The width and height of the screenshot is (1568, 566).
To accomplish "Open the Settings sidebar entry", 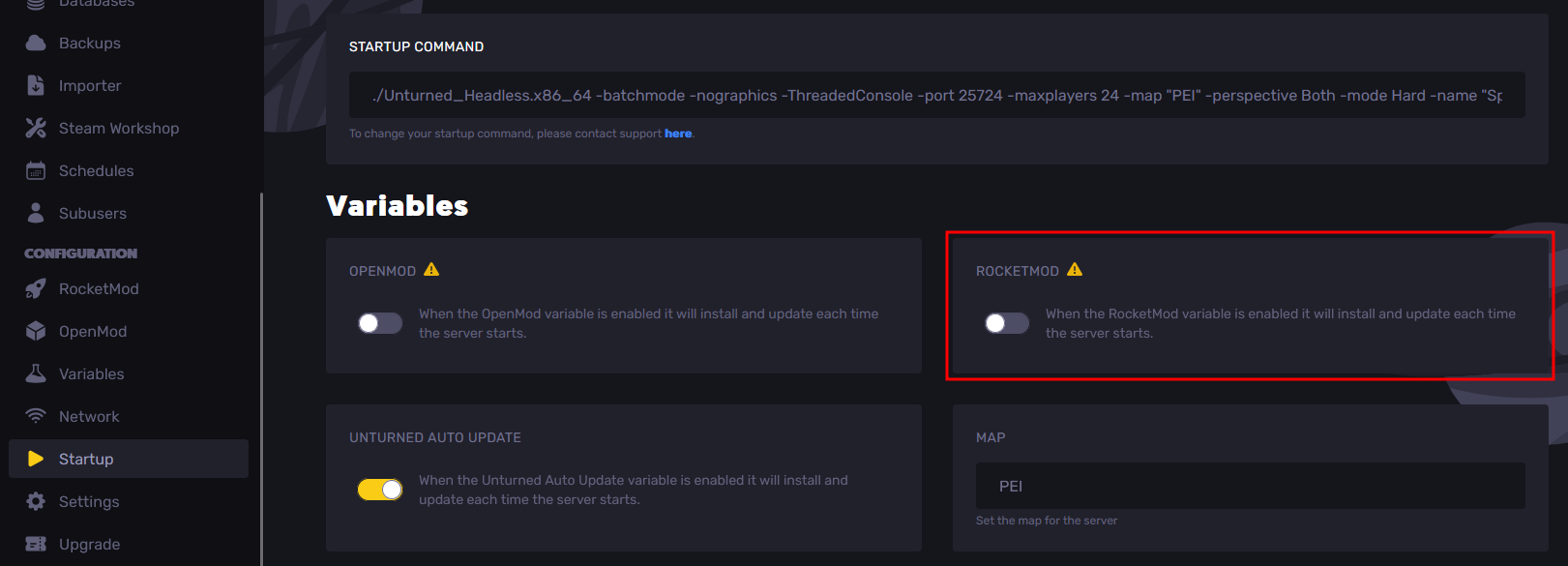I will point(129,501).
